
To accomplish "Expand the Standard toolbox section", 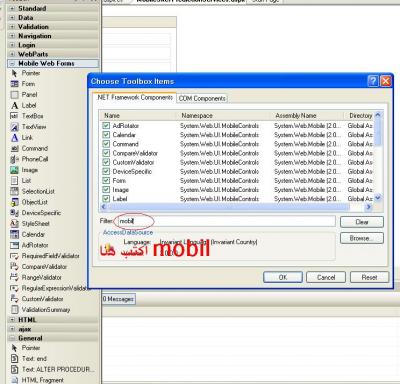I will tap(12, 9).
